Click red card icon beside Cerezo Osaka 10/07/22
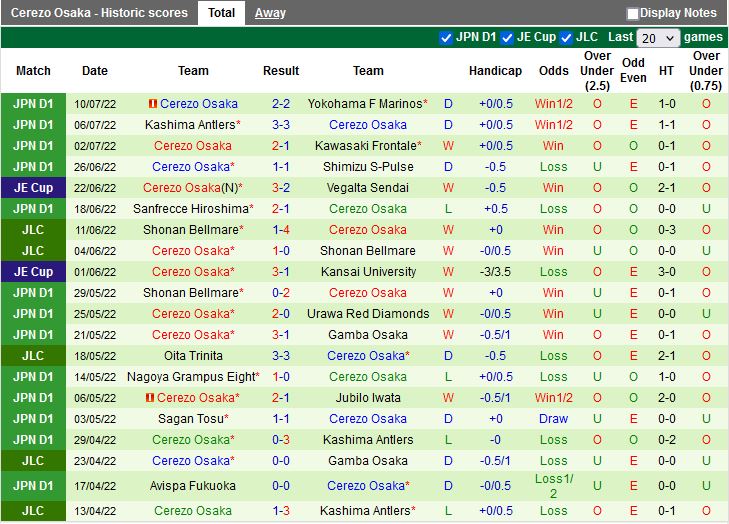This screenshot has width=729, height=524. [153, 104]
